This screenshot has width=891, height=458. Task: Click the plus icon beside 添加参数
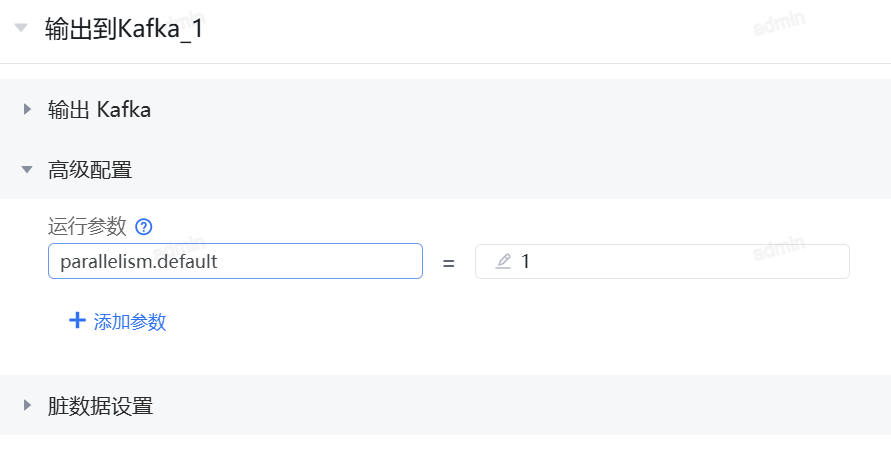click(x=77, y=321)
